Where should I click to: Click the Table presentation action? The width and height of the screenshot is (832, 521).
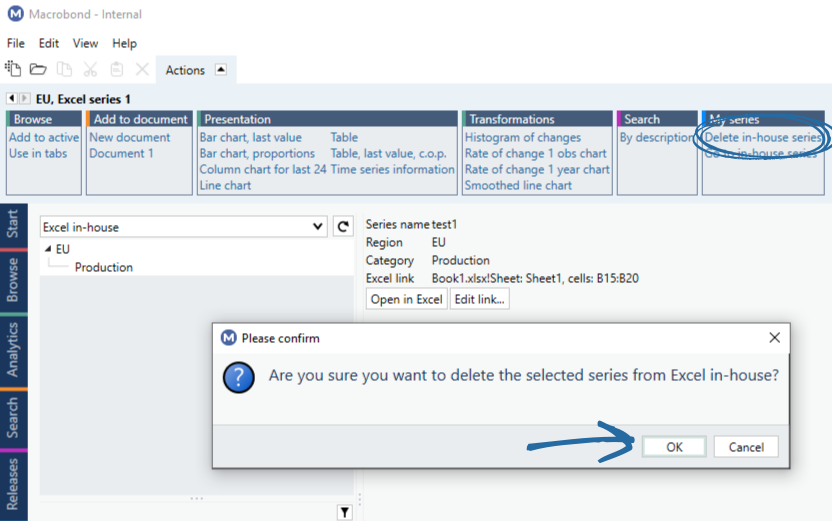(x=344, y=137)
